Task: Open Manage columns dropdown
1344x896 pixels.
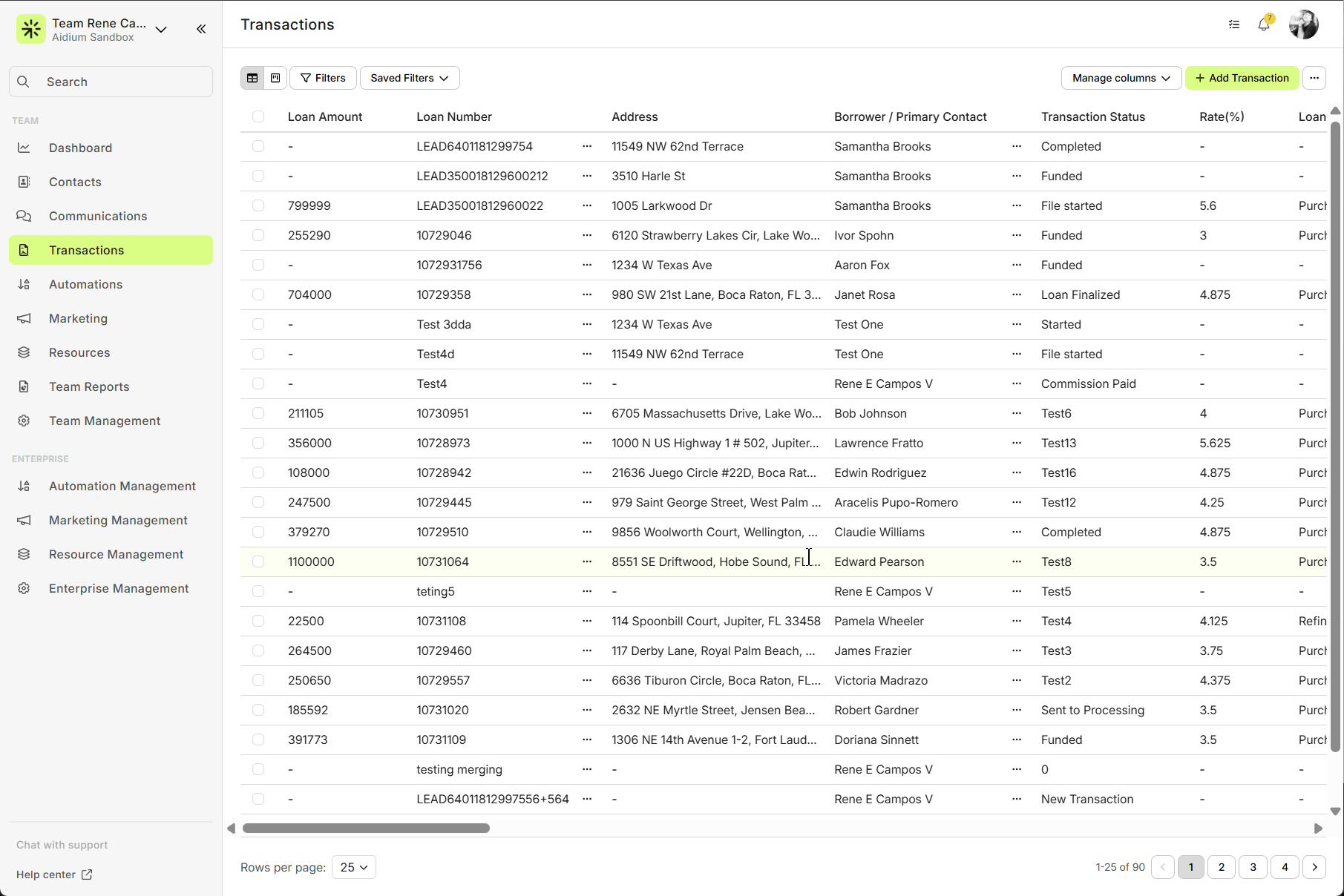Action: [x=1121, y=78]
